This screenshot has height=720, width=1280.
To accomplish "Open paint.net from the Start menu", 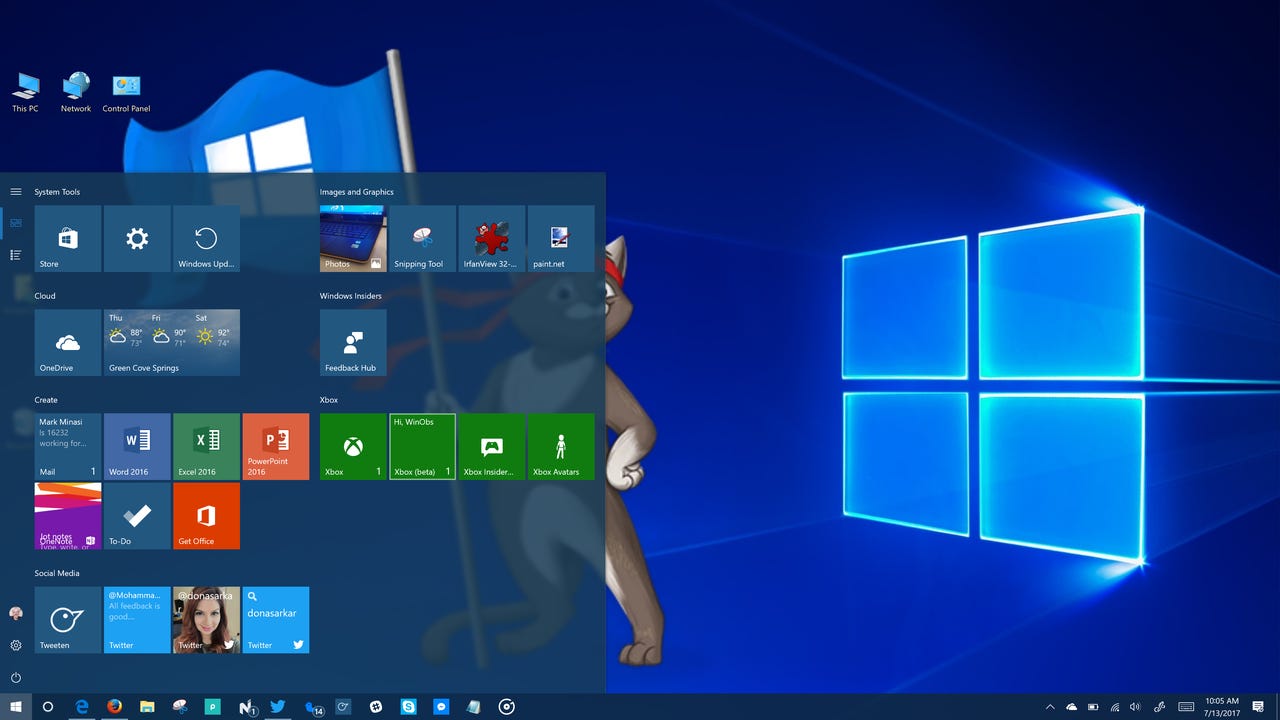I will coord(561,238).
